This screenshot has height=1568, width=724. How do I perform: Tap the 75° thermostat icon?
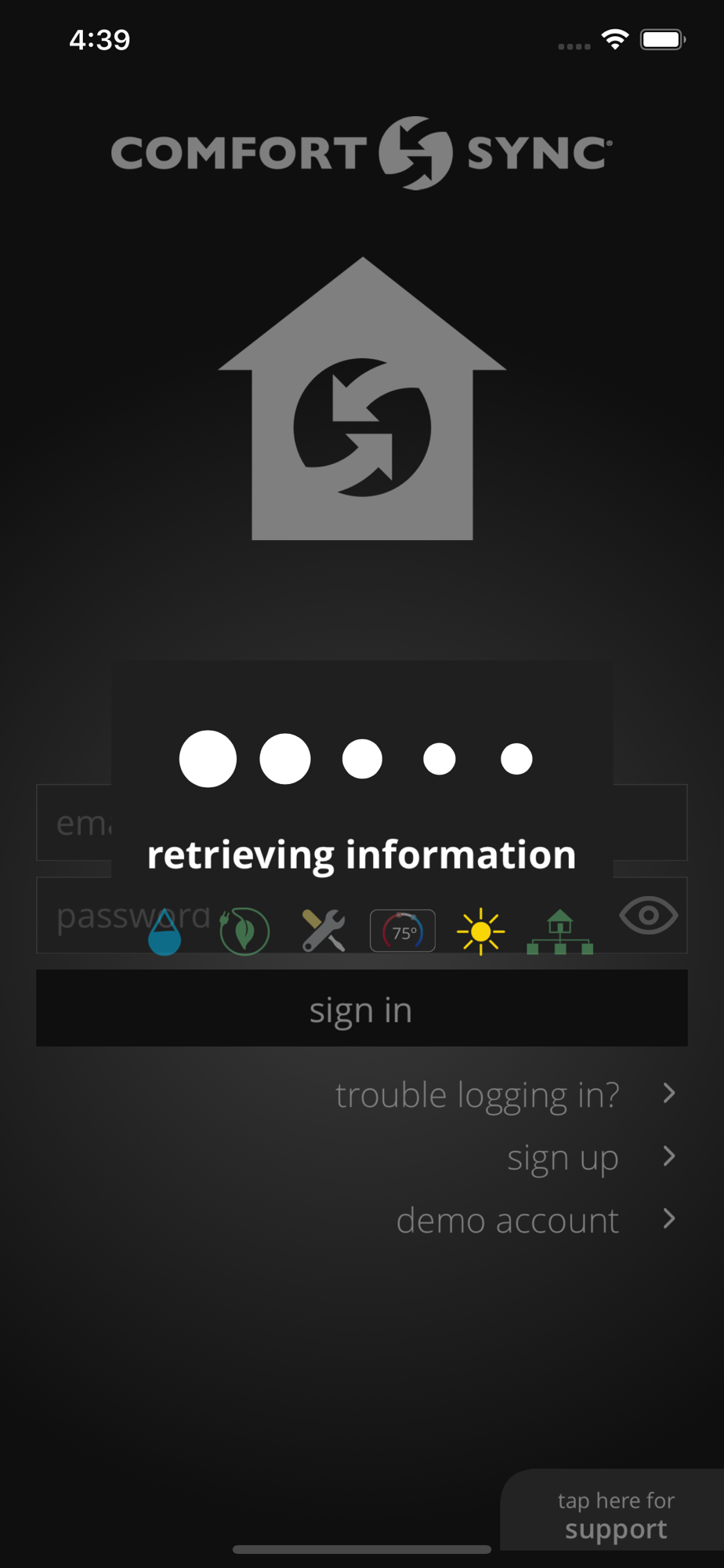pyautogui.click(x=403, y=931)
